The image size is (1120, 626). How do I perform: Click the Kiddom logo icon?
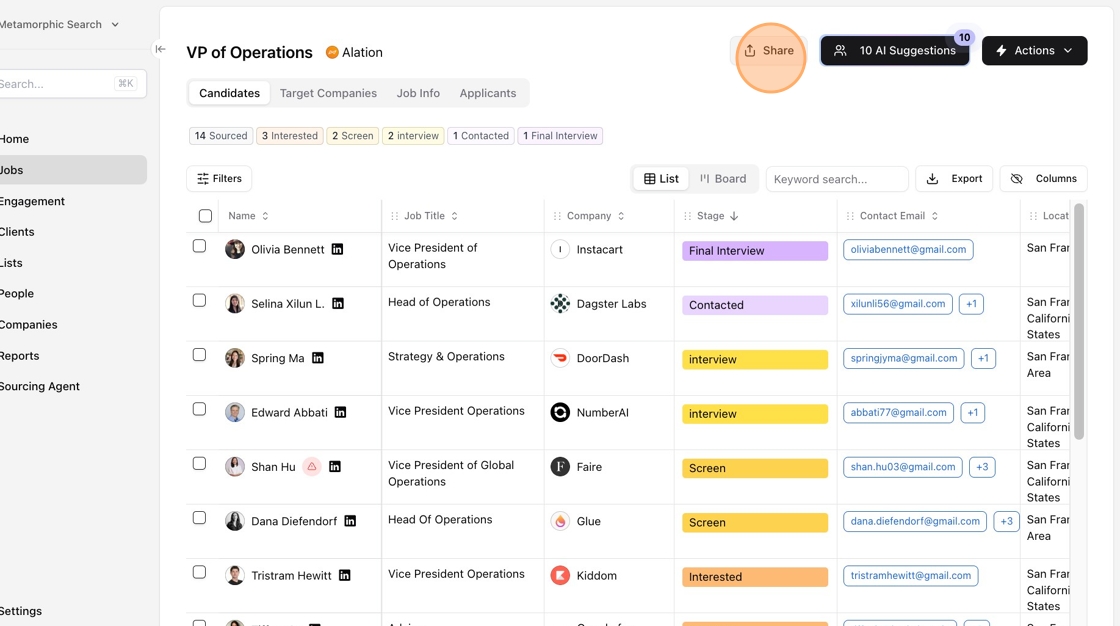[560, 575]
